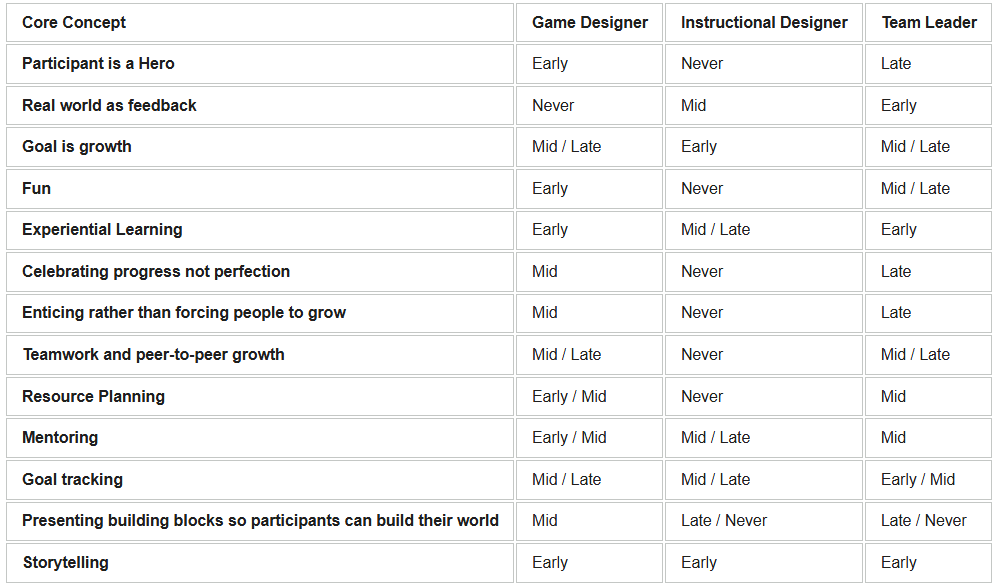Click the Experiential Learning cell
This screenshot has width=998, height=585.
tap(260, 230)
